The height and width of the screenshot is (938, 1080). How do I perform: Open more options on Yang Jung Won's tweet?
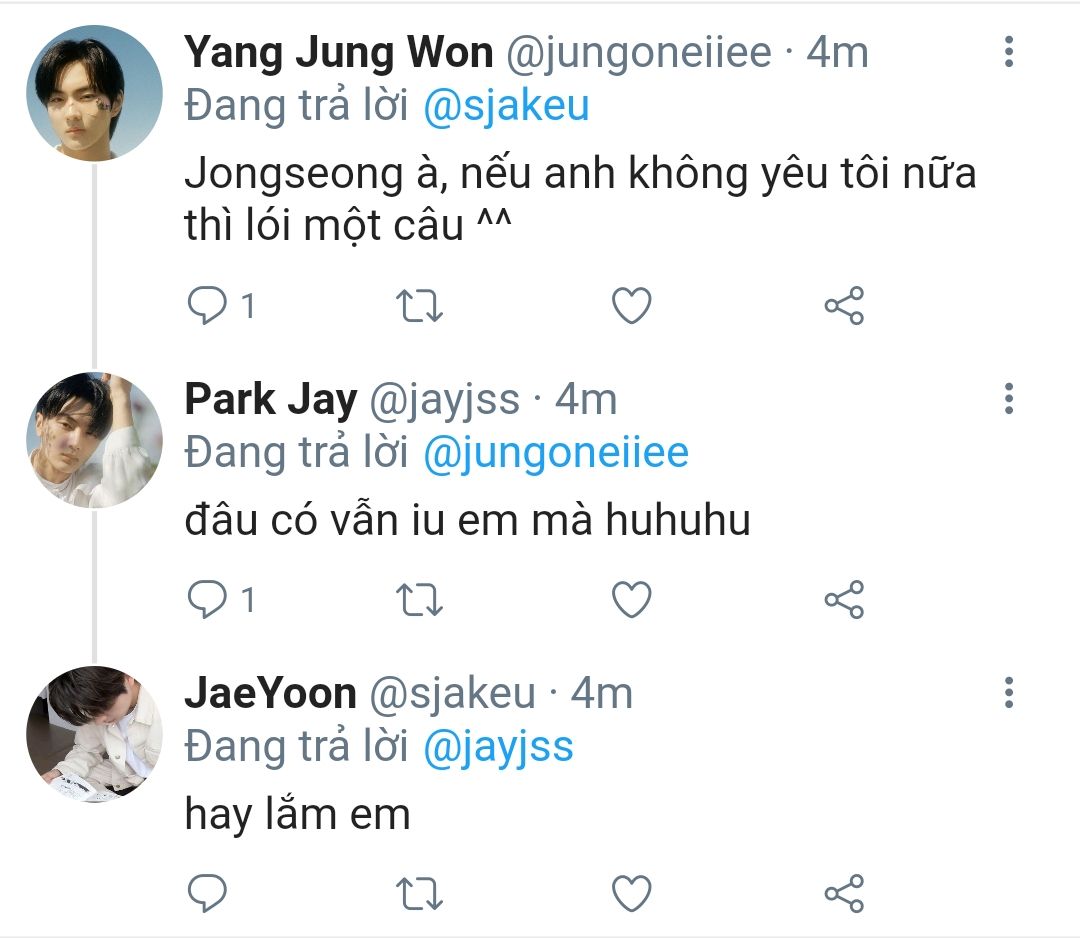[1008, 51]
